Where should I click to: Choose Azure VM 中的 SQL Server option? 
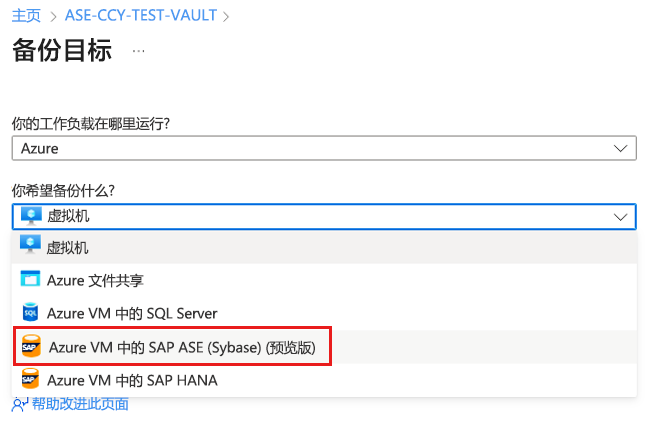click(x=132, y=314)
